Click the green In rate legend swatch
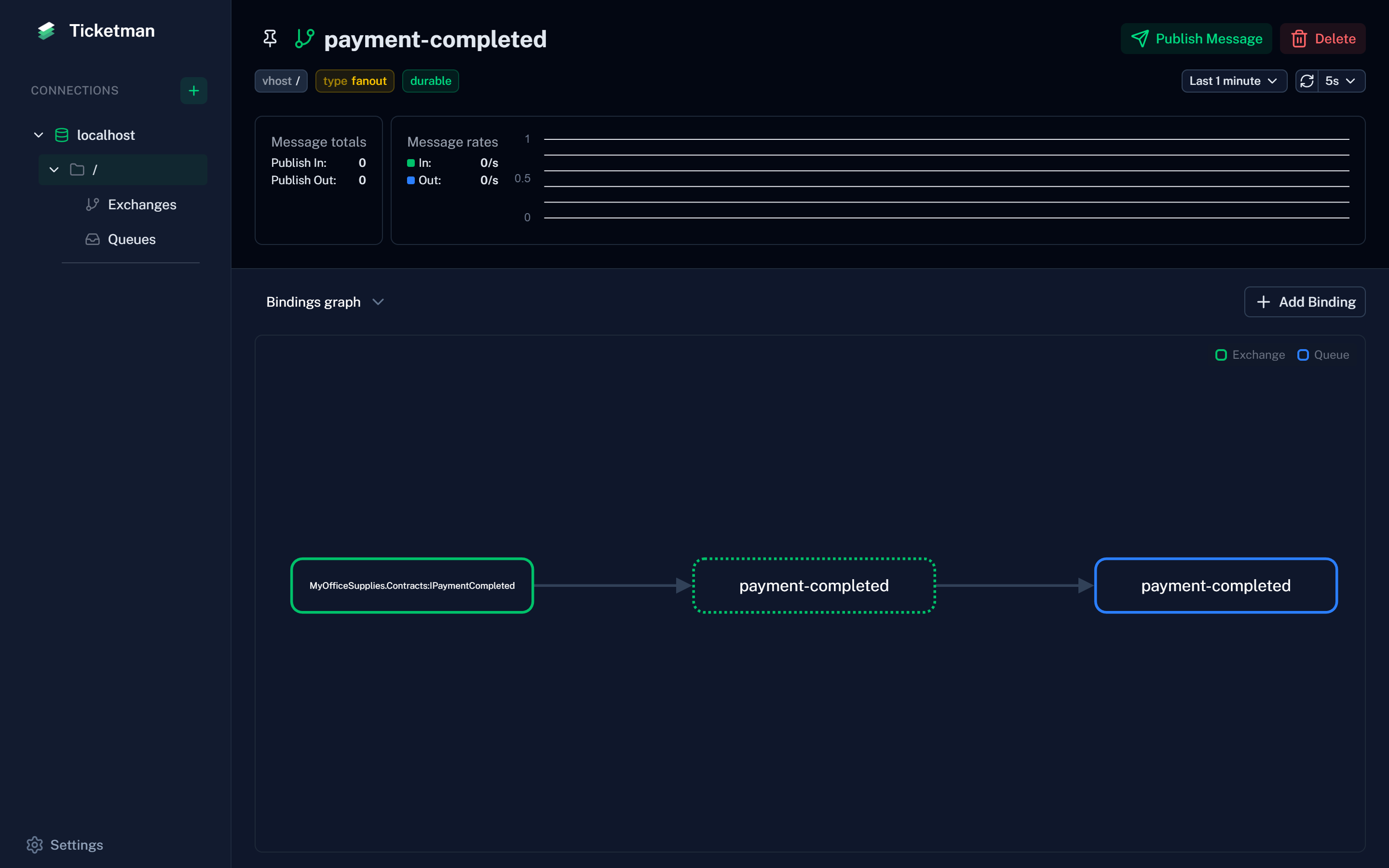The width and height of the screenshot is (1389, 868). coord(411,163)
